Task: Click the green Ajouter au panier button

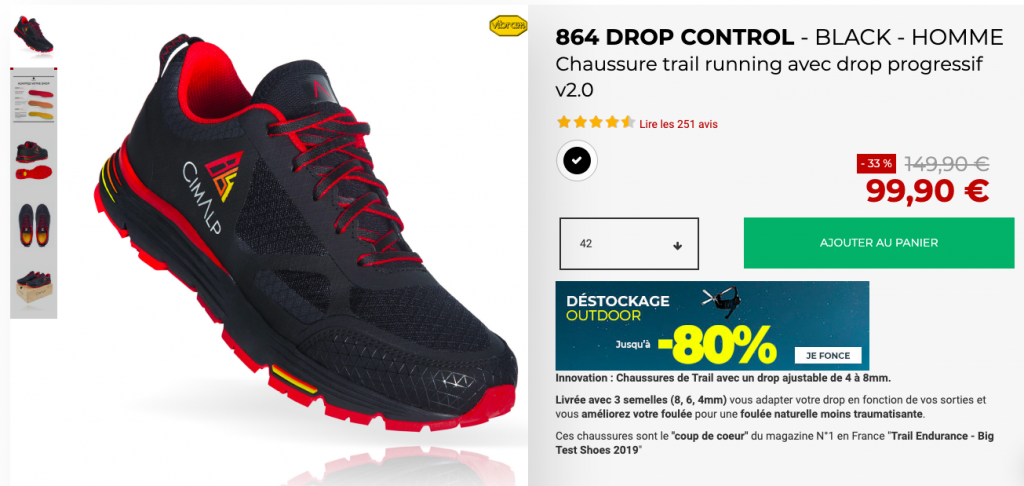Action: [879, 242]
